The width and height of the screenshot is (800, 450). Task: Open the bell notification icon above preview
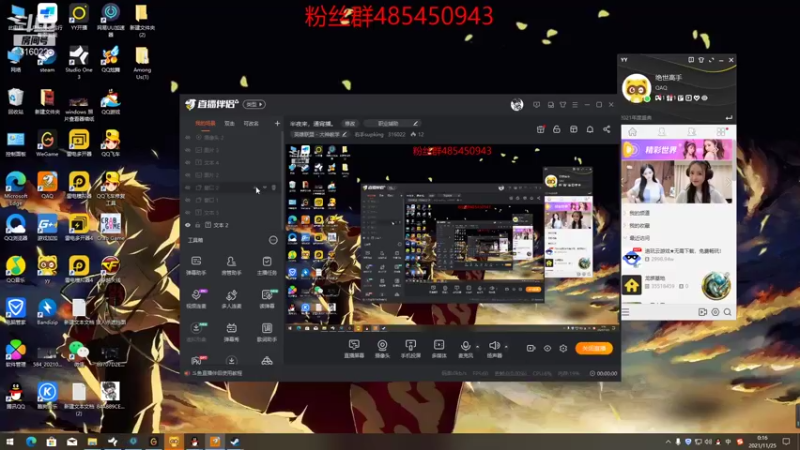pyautogui.click(x=590, y=130)
